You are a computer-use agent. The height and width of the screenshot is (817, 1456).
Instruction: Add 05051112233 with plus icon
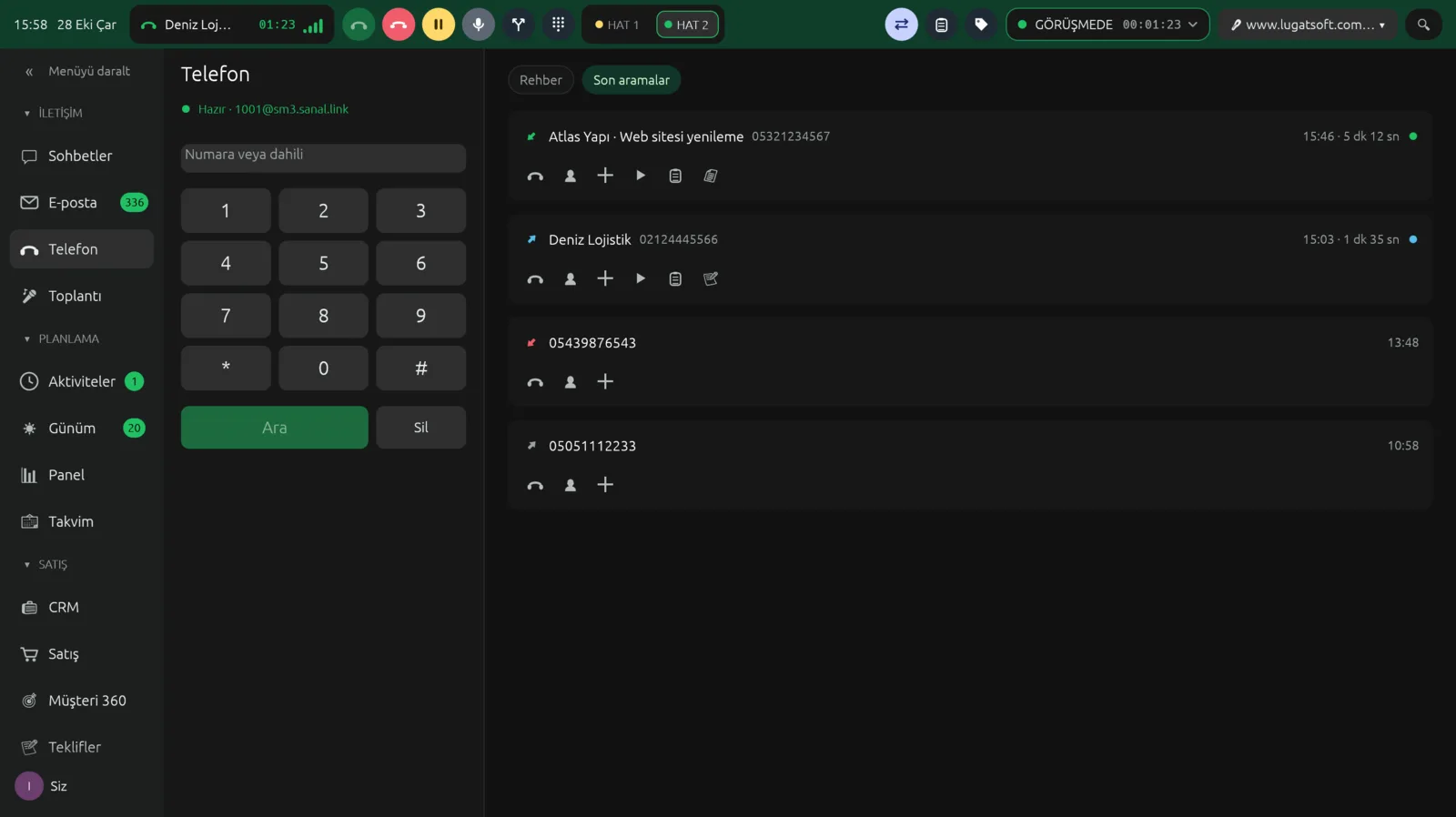[x=605, y=485]
